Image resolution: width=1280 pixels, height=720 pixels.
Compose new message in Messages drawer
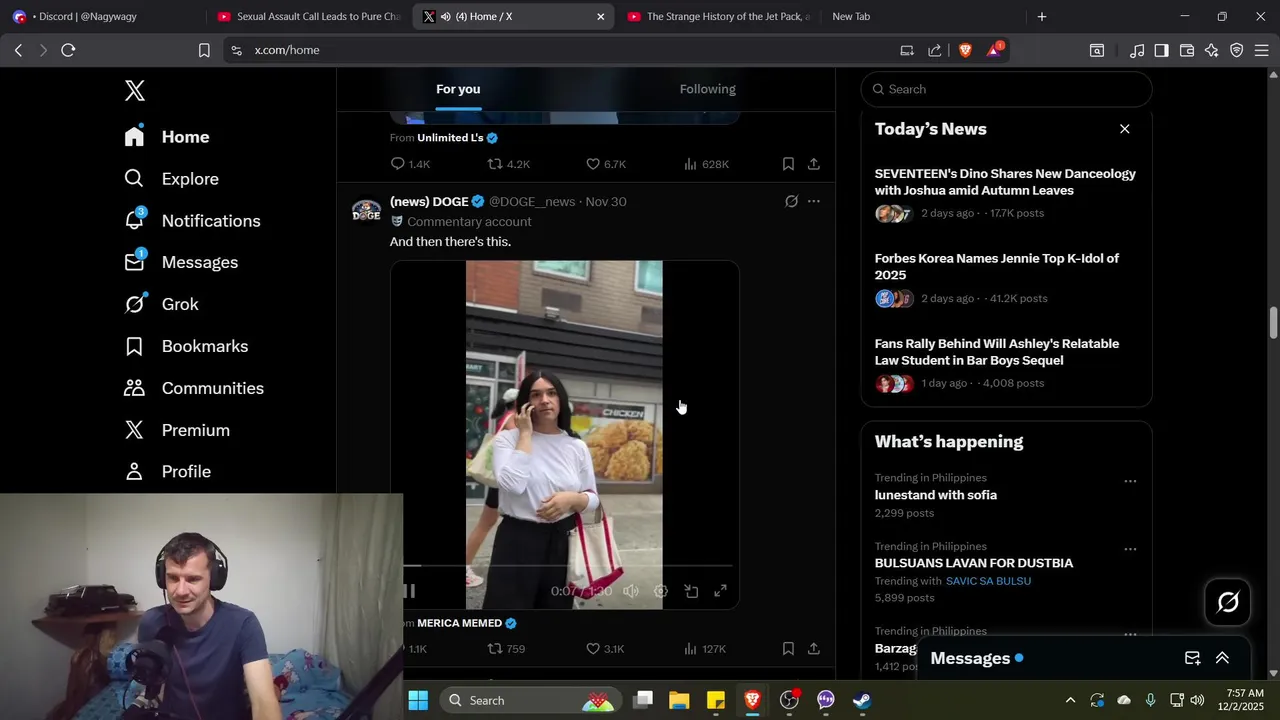[1192, 658]
